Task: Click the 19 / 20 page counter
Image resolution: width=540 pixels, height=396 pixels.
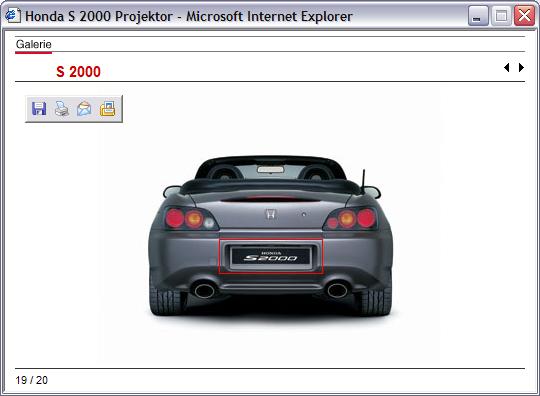Action: [31, 380]
